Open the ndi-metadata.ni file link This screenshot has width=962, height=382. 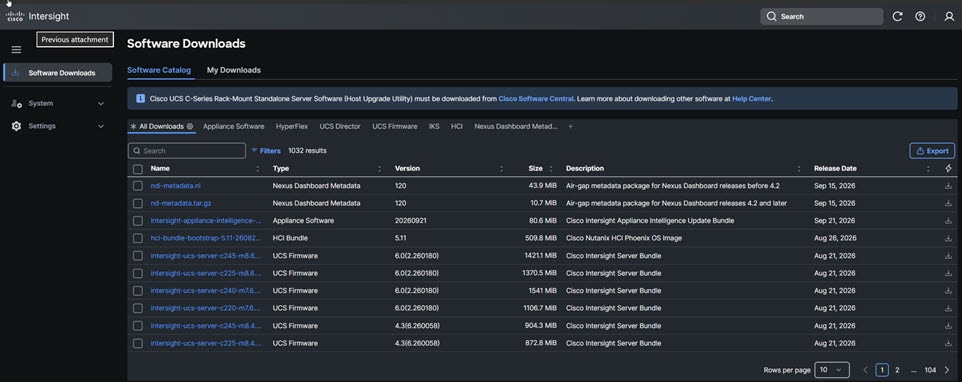pyautogui.click(x=175, y=186)
